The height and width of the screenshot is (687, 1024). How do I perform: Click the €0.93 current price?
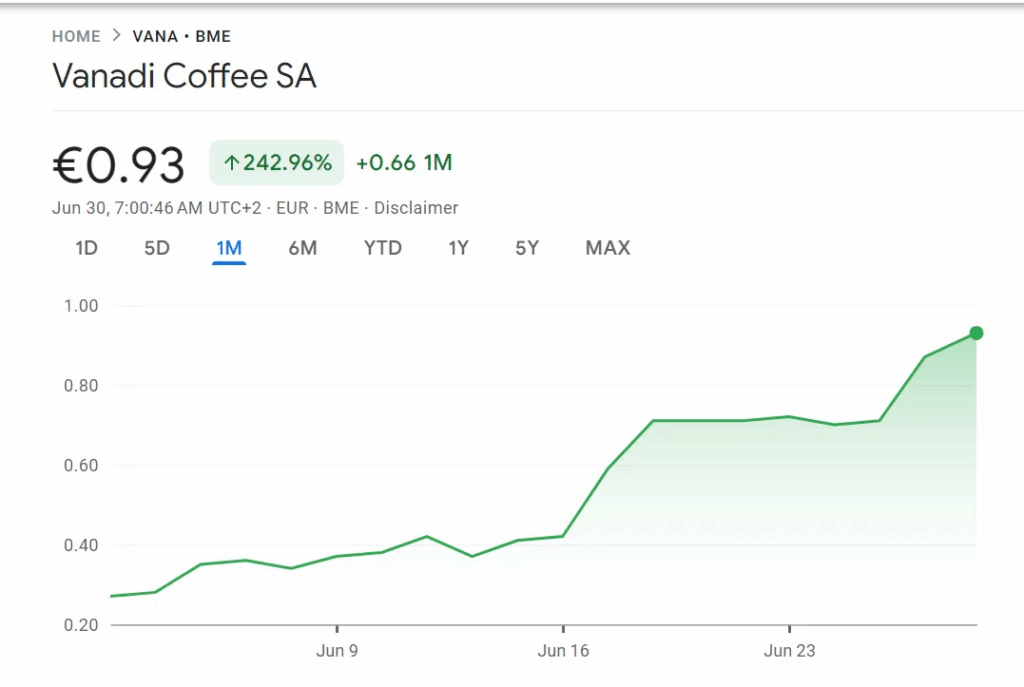118,165
